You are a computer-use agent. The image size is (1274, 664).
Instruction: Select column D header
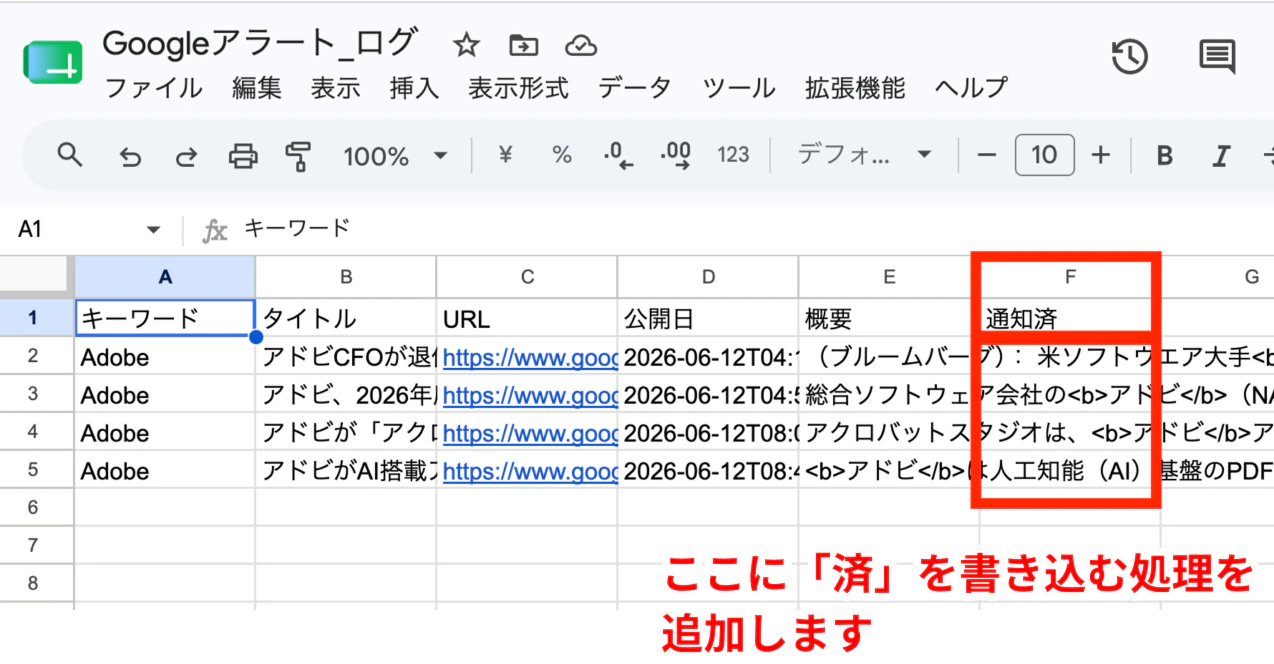(x=708, y=277)
